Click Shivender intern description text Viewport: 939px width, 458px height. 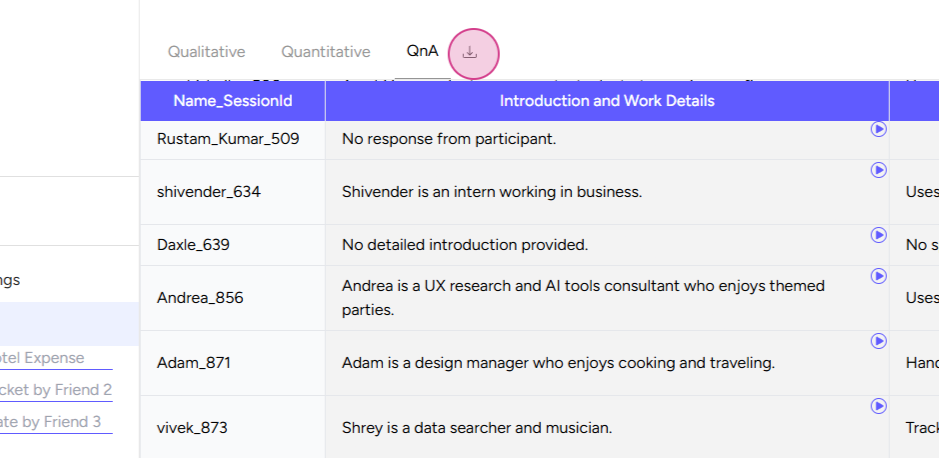[492, 192]
